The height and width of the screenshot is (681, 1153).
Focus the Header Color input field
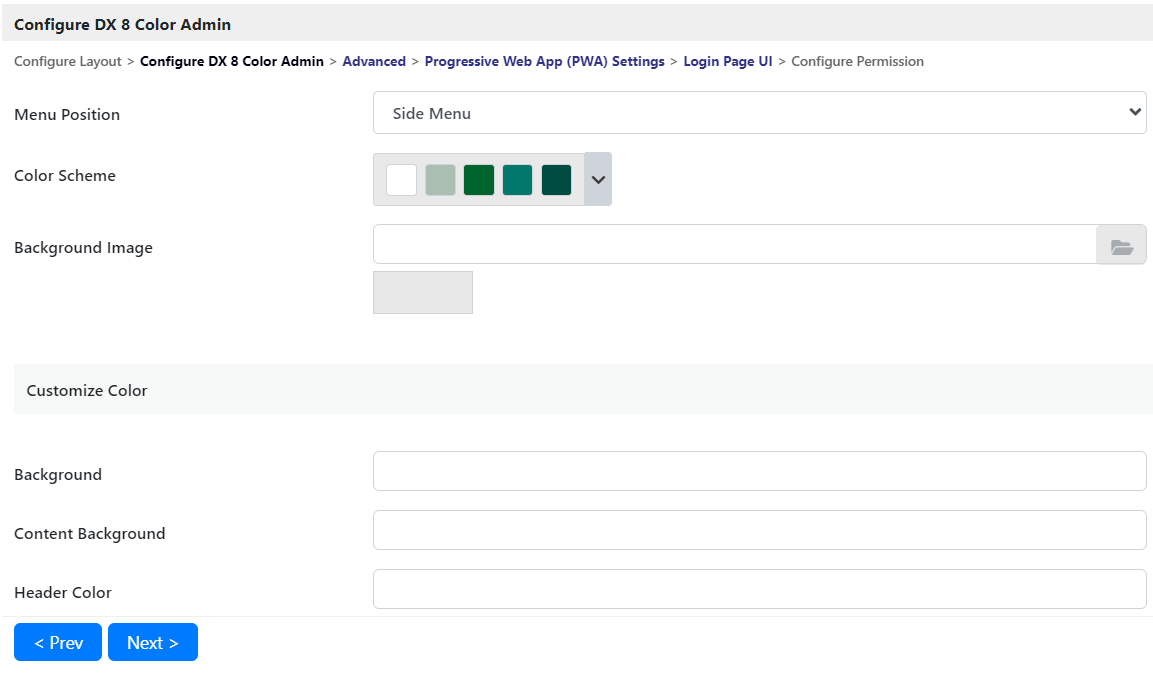coord(759,589)
